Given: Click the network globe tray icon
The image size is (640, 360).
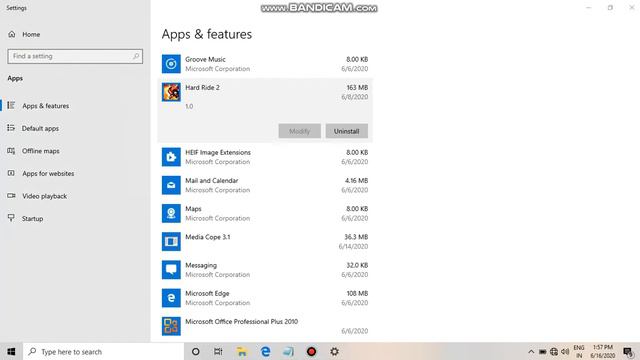Looking at the screenshot, I should tap(554, 351).
